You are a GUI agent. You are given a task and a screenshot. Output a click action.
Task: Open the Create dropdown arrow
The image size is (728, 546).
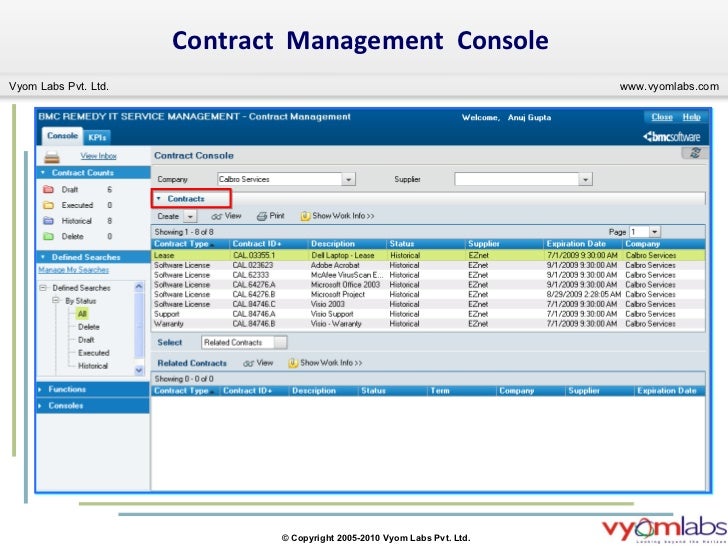190,216
